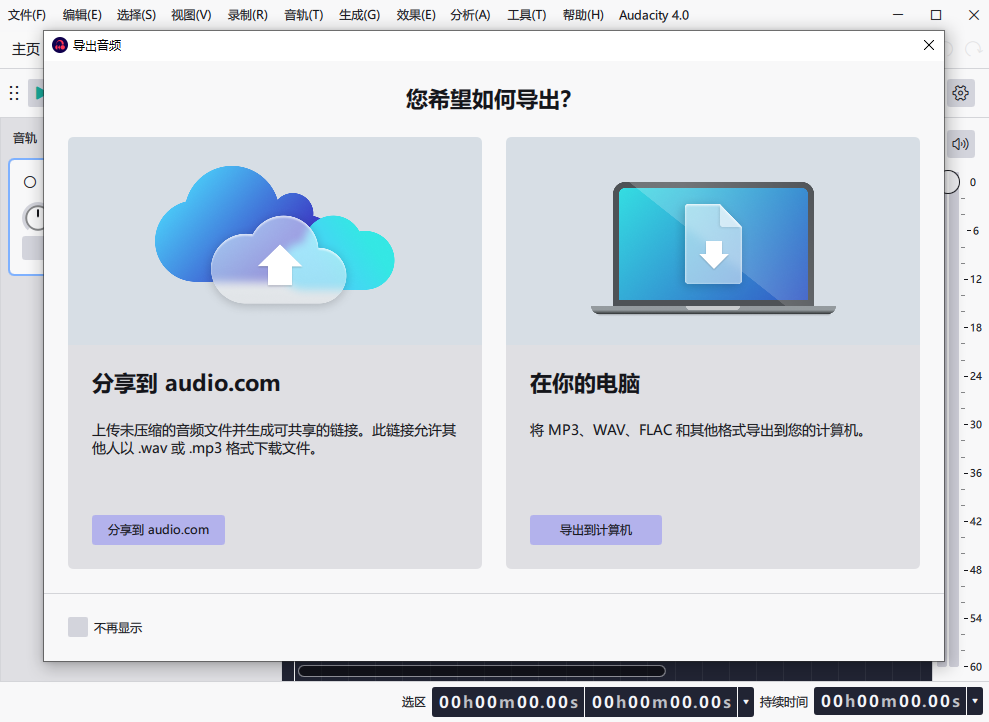Open the 音轨(T) menu
The width and height of the screenshot is (989, 722).
tap(303, 15)
